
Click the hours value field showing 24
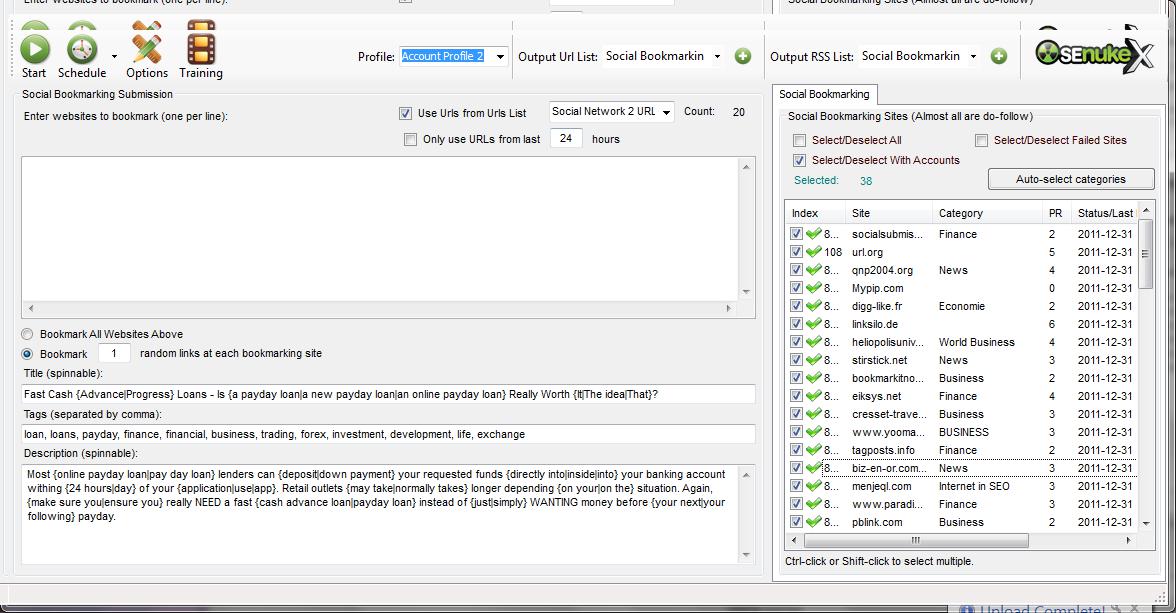coord(566,139)
